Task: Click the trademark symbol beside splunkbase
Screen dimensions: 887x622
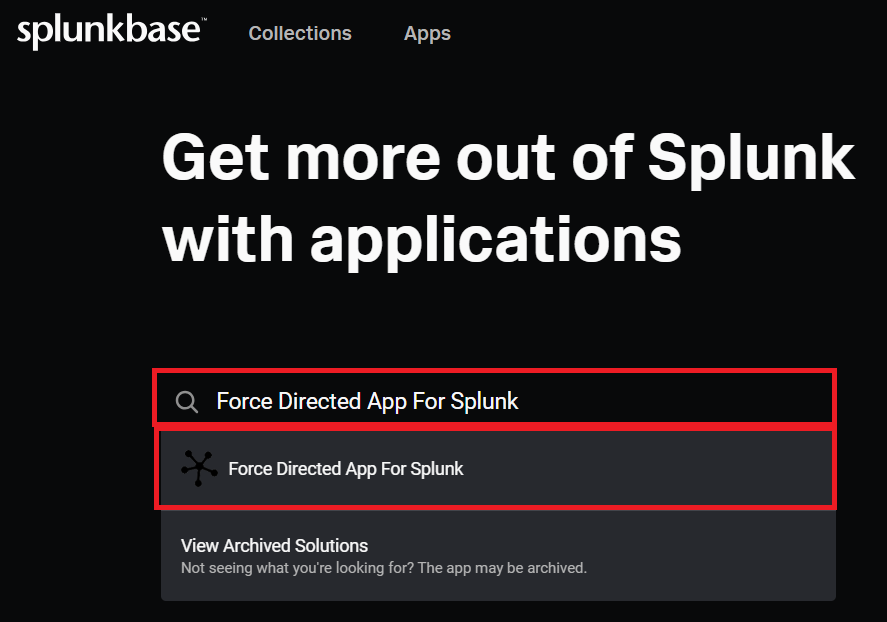Action: click(203, 22)
